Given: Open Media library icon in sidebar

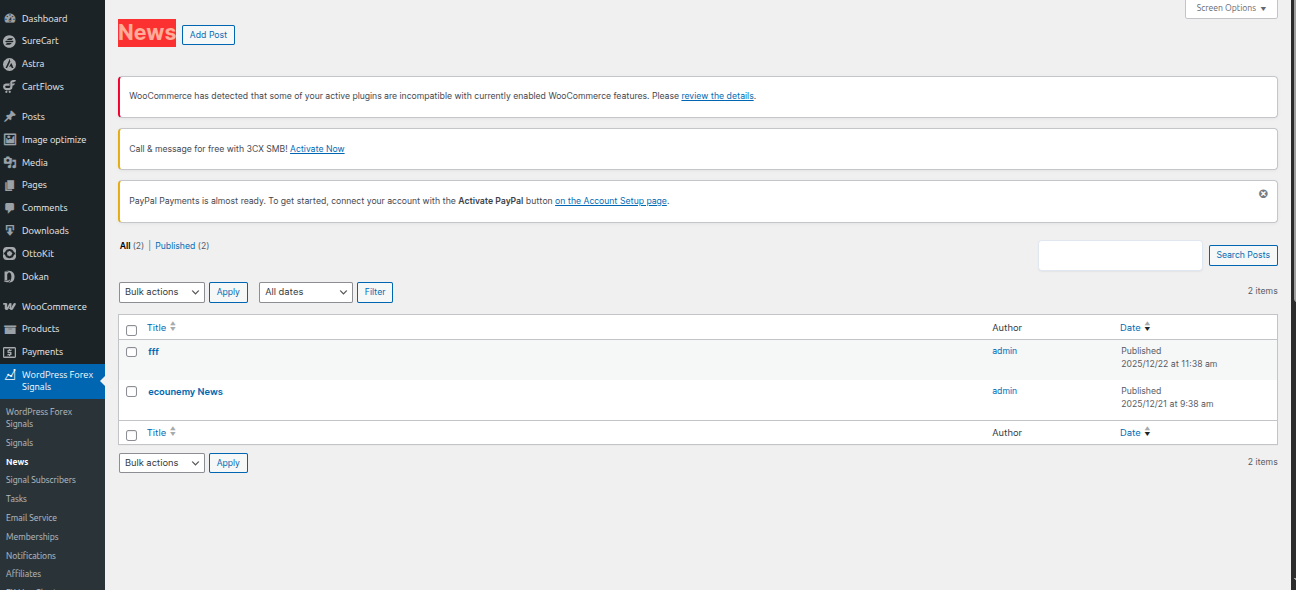Looking at the screenshot, I should click(x=10, y=163).
